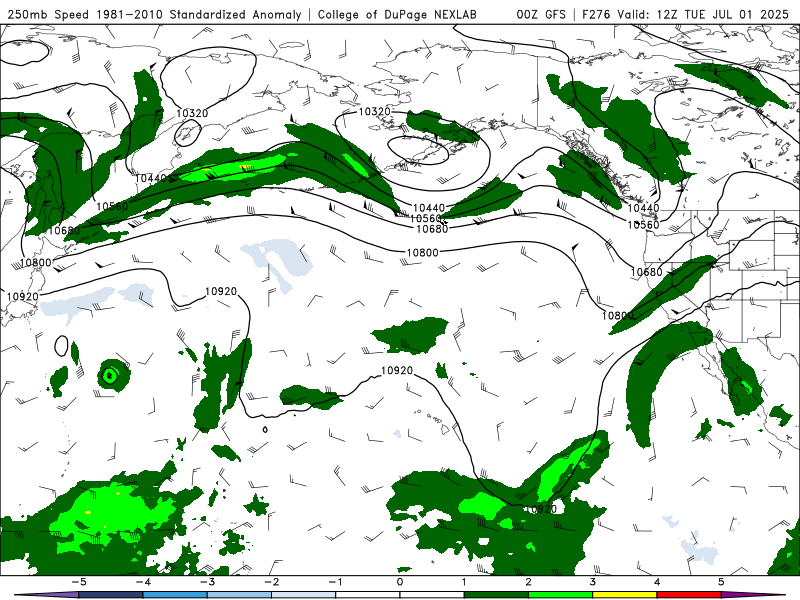Select the bright green 2 to 3 colorbar segment
The height and width of the screenshot is (600, 800).
(x=560, y=595)
